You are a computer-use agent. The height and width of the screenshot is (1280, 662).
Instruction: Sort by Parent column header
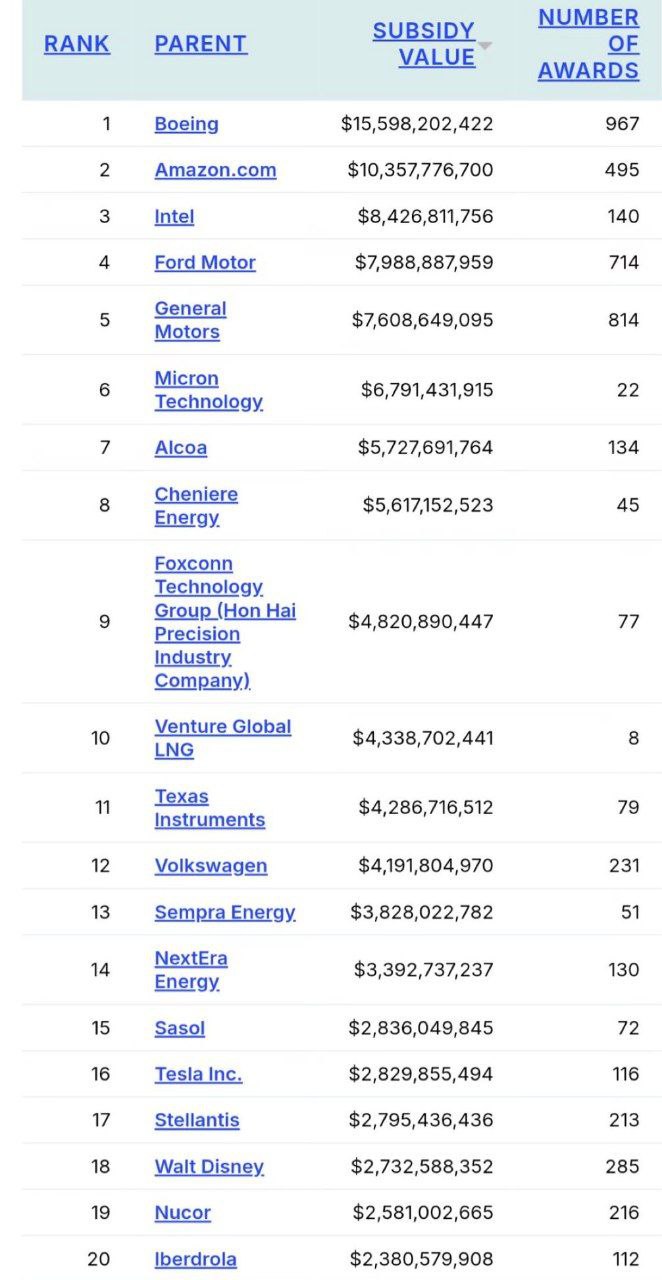point(200,44)
